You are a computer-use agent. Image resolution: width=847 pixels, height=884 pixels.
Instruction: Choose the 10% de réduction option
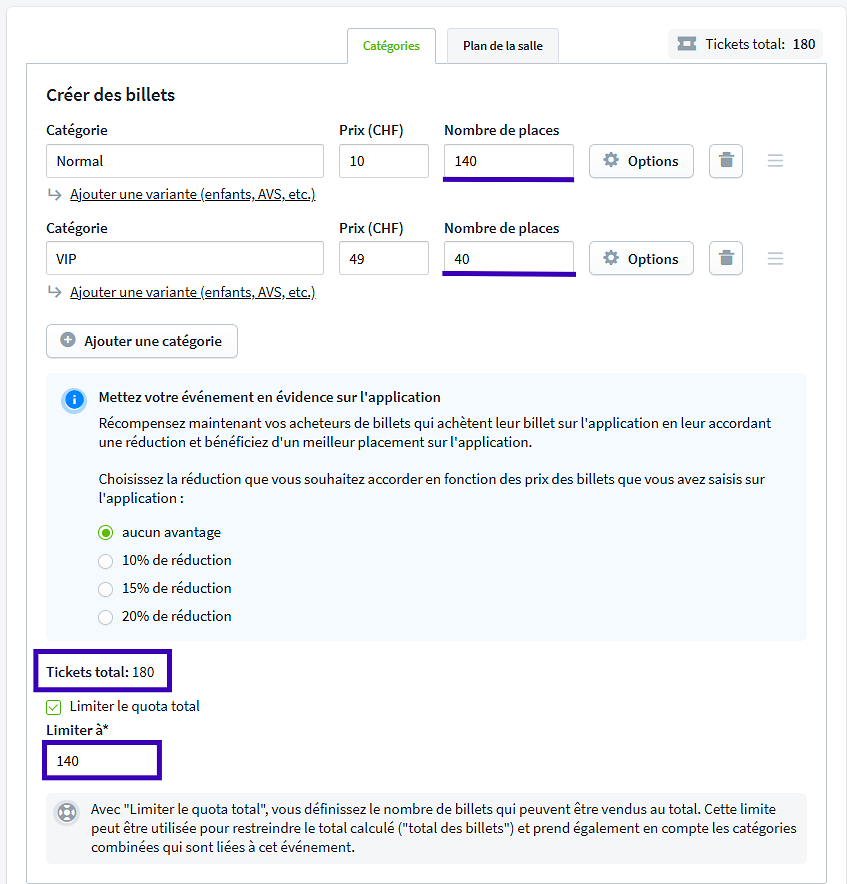[106, 561]
